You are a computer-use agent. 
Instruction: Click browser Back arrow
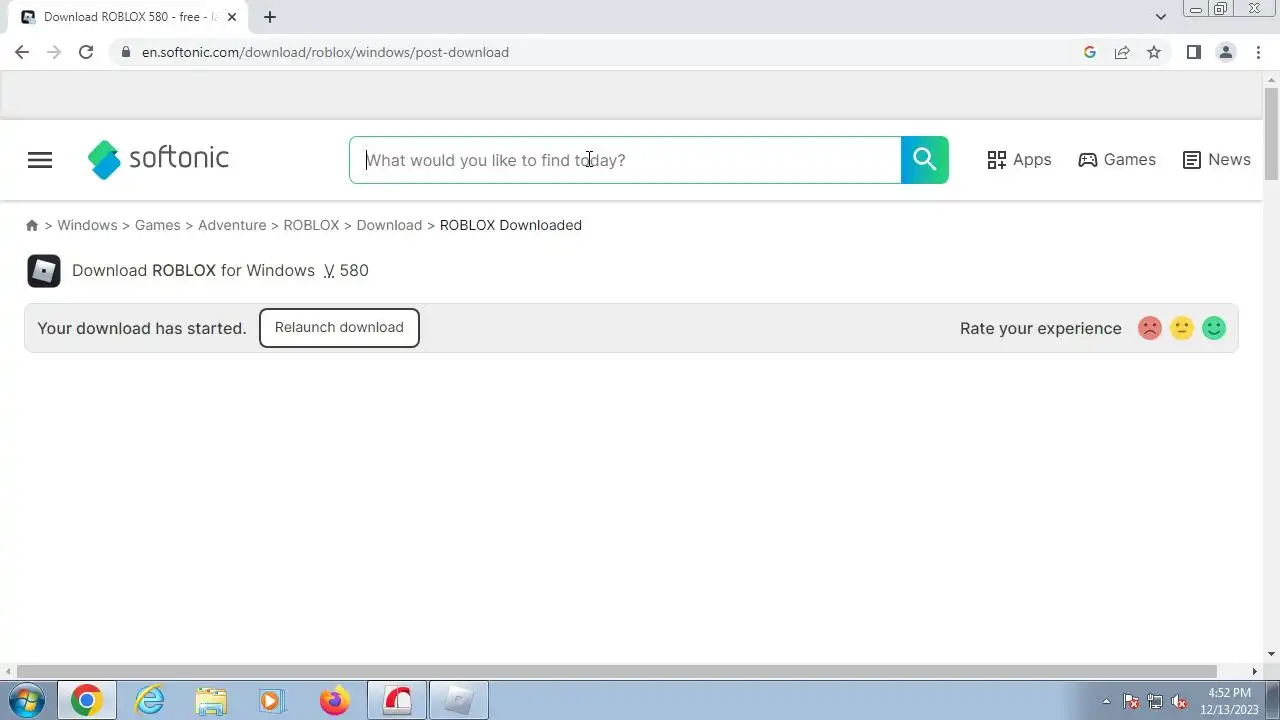[x=22, y=52]
